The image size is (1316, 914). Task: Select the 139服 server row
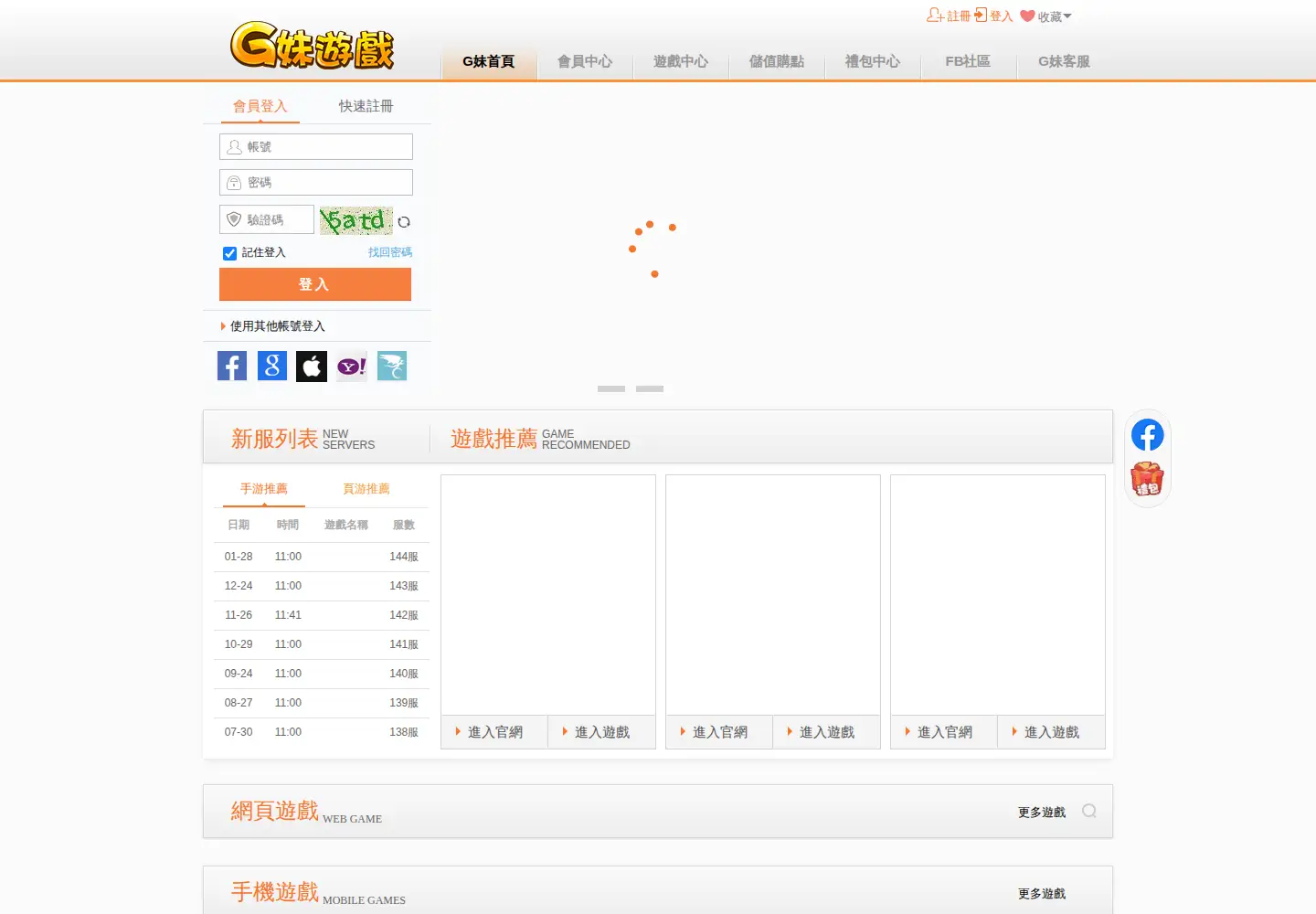(322, 703)
